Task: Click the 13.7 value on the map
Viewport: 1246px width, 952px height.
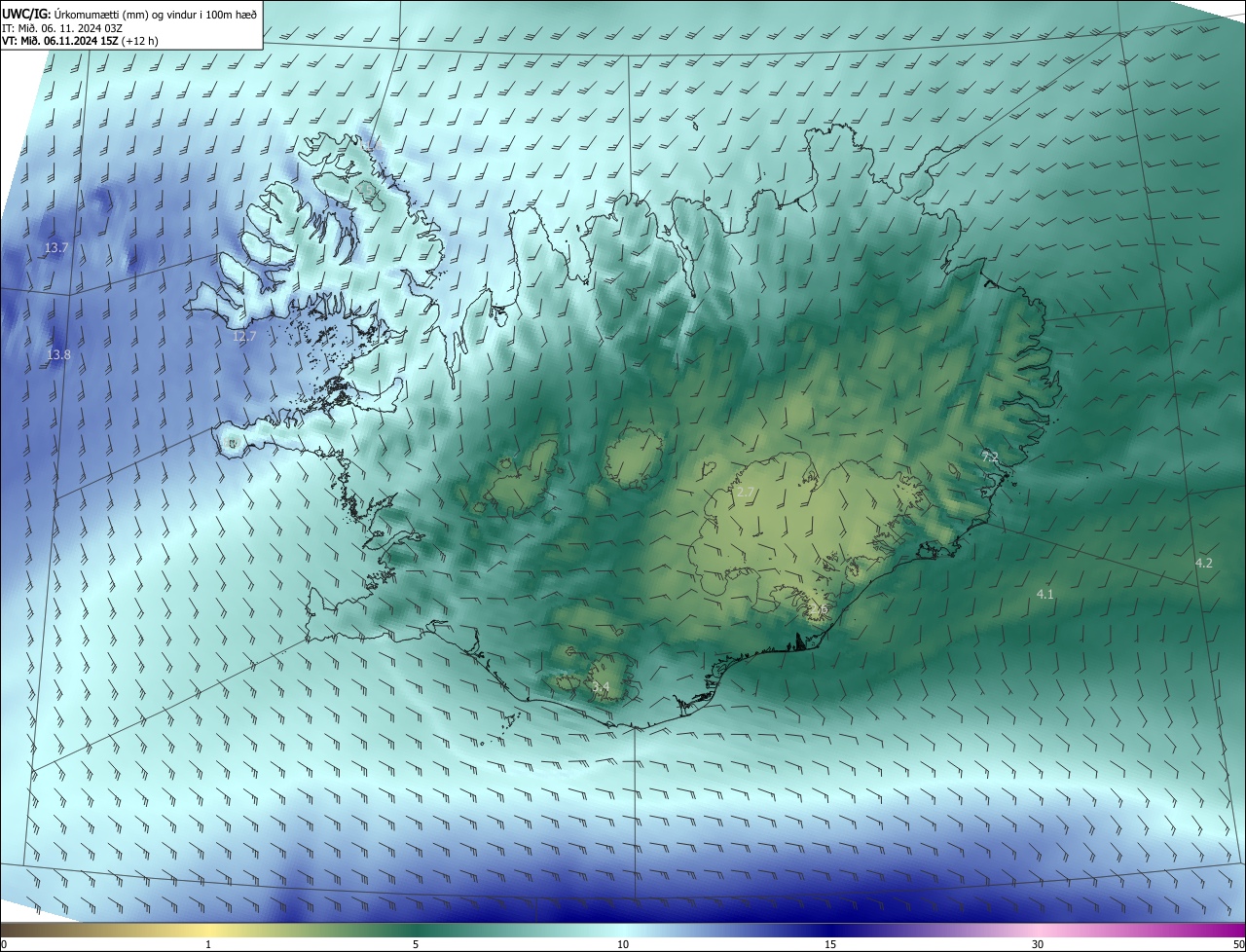Action: [x=56, y=248]
